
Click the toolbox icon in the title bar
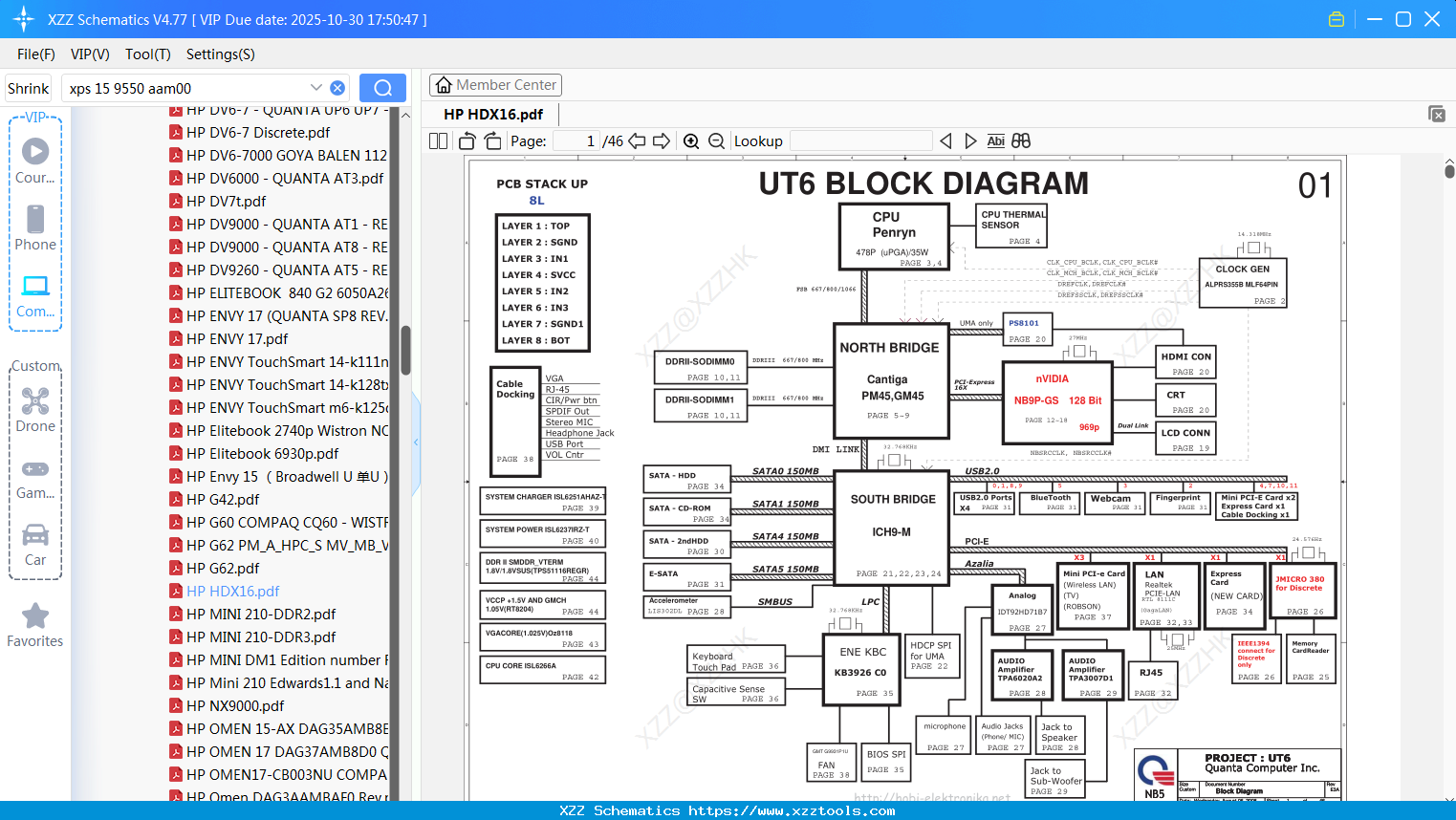(x=1336, y=19)
